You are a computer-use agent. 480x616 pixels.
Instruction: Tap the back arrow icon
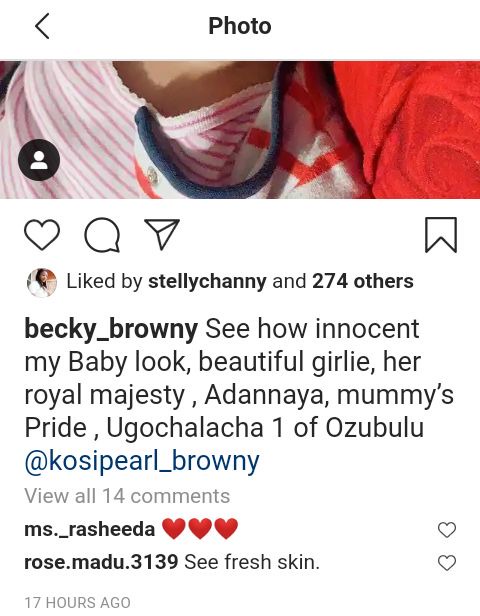(42, 26)
